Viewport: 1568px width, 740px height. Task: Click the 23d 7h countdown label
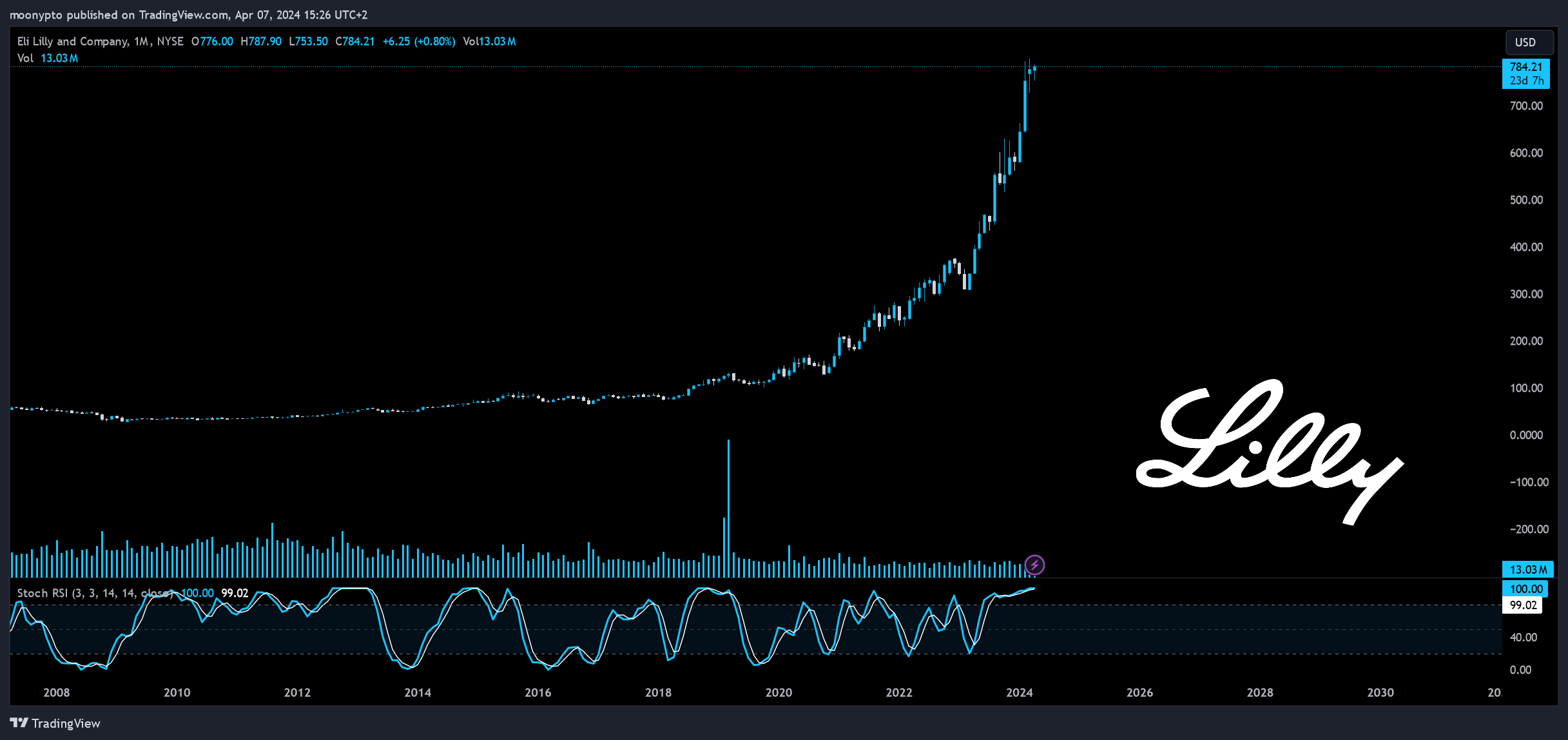point(1527,81)
